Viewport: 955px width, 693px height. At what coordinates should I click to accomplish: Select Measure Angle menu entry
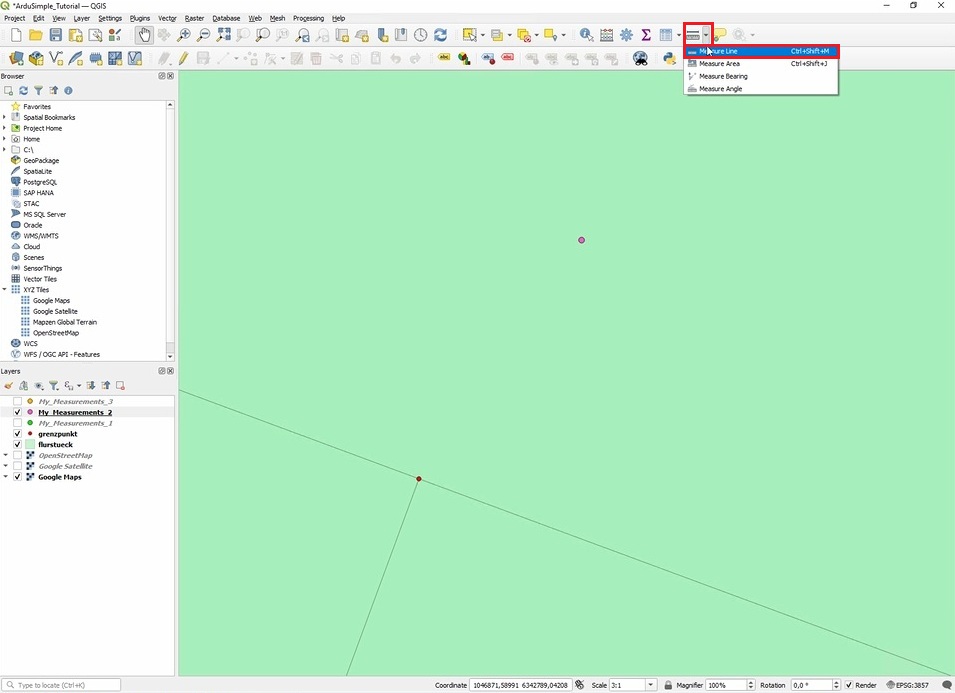point(720,89)
